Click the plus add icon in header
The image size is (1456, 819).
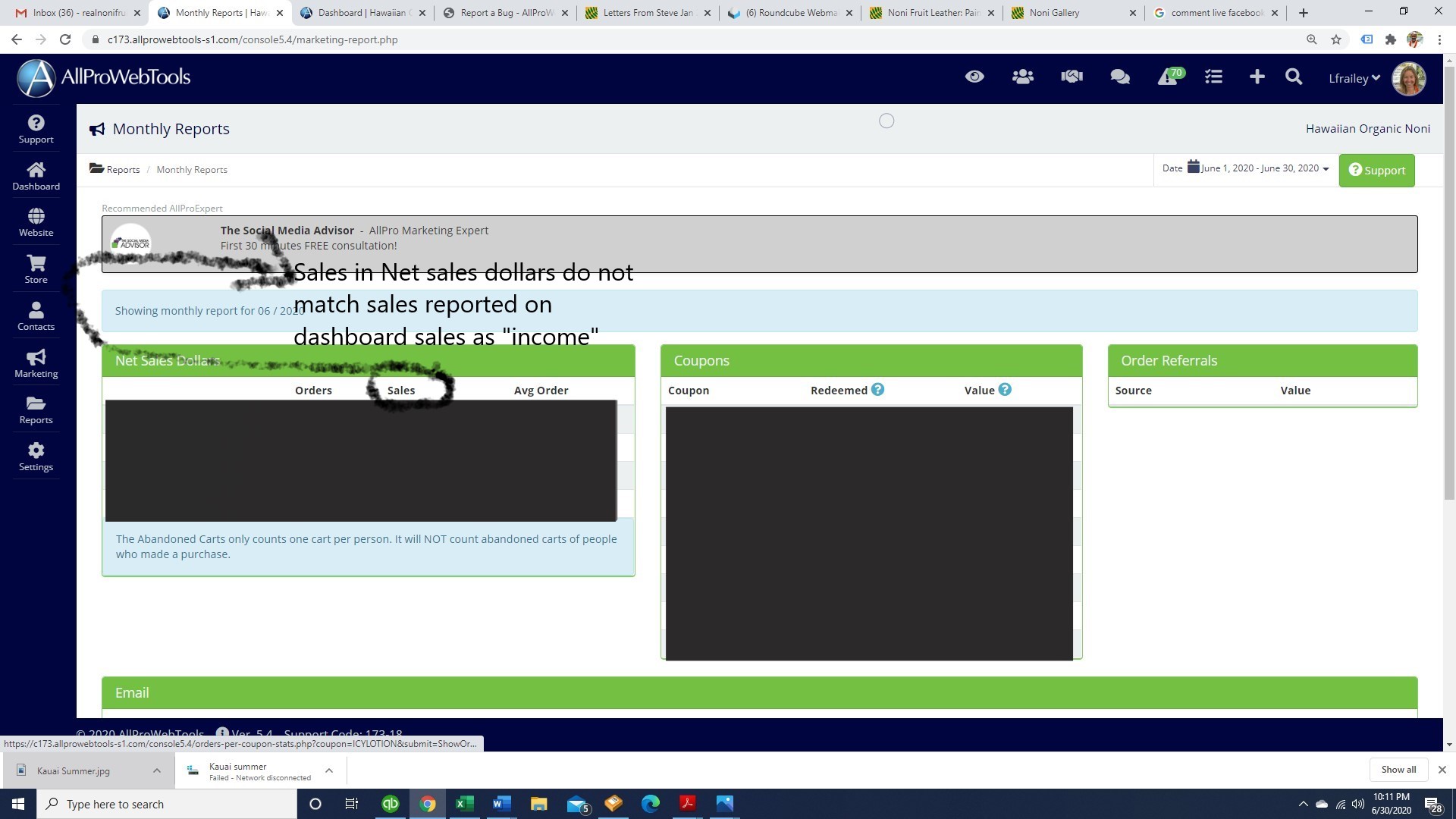point(1257,77)
